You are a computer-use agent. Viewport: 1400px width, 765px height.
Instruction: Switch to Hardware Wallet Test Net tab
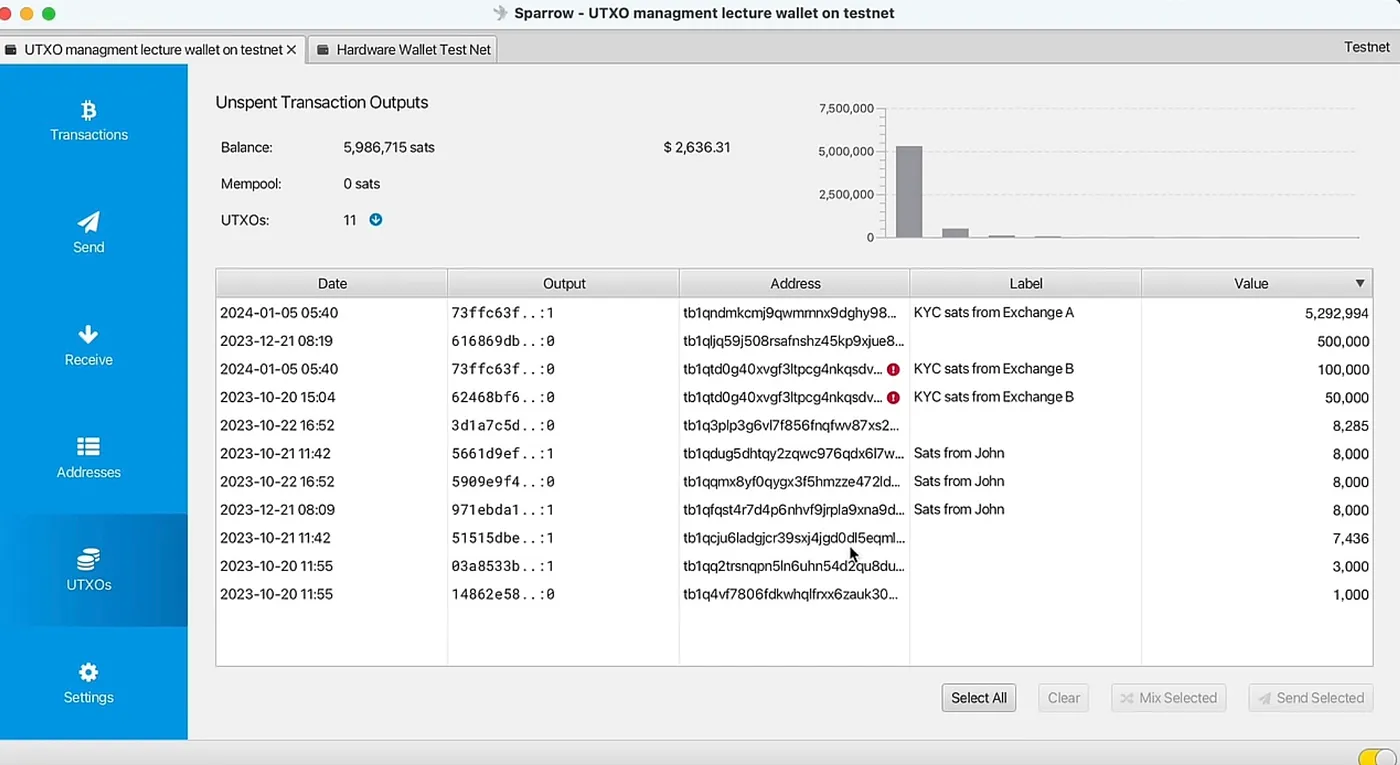click(404, 49)
